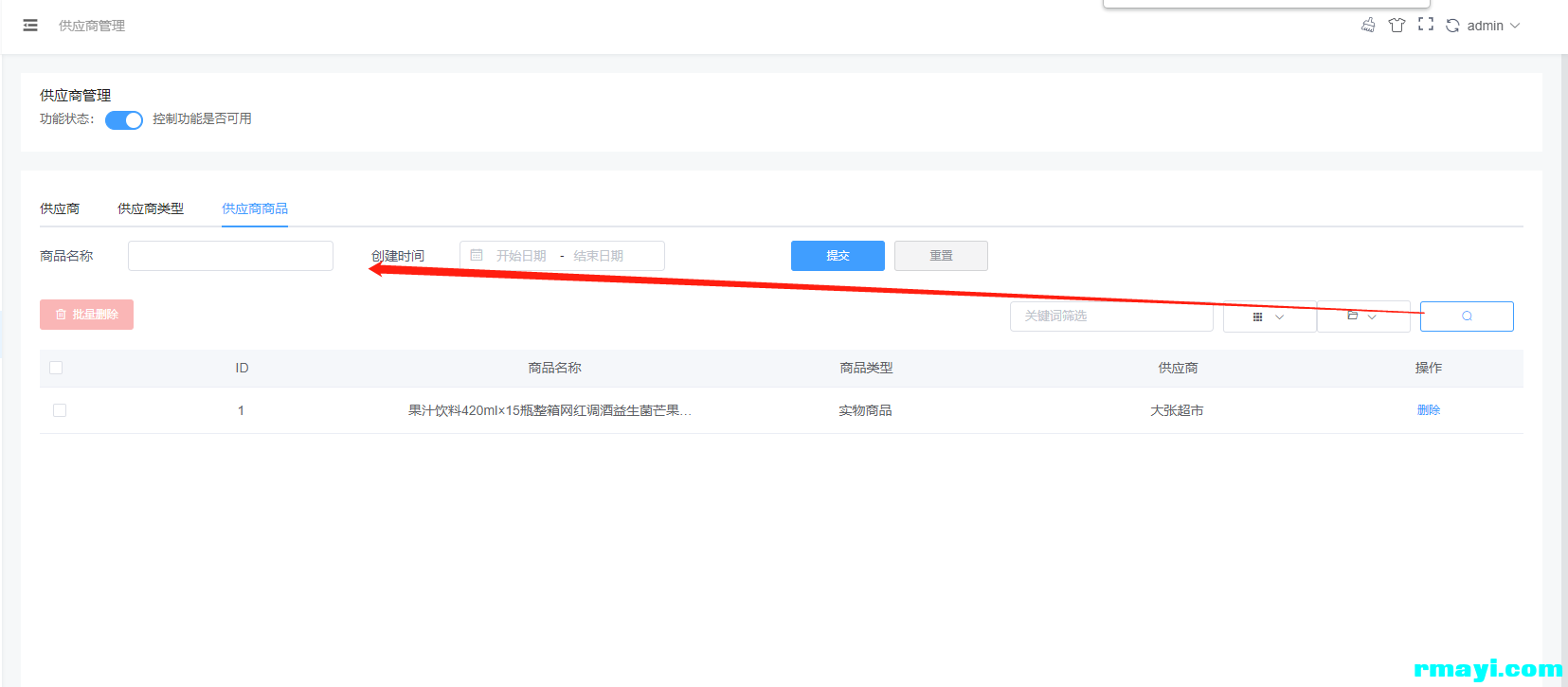1568x687 pixels.
Task: Refresh the page with the circular arrows icon
Action: click(1452, 26)
